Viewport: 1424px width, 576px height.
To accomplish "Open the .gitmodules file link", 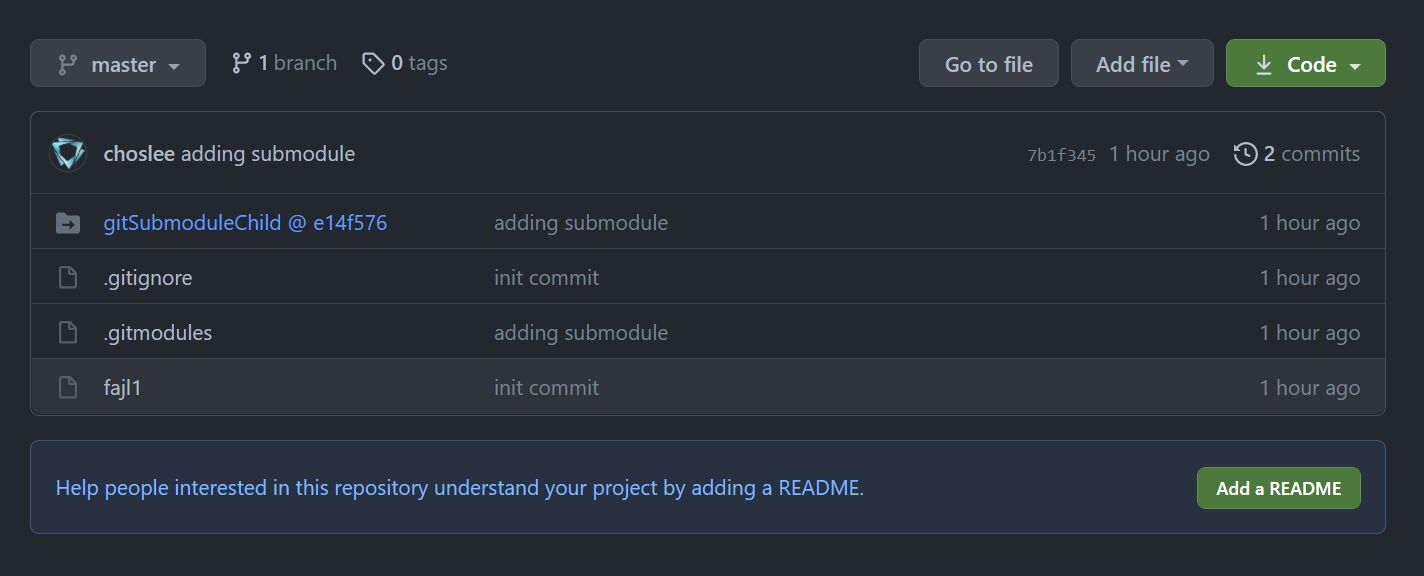I will point(158,333).
